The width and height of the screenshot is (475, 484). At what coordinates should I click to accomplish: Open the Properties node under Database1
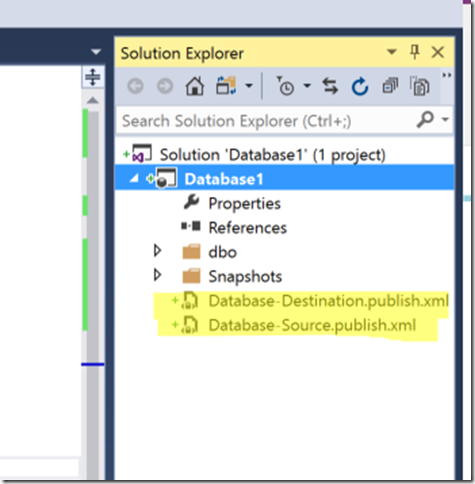[x=244, y=203]
